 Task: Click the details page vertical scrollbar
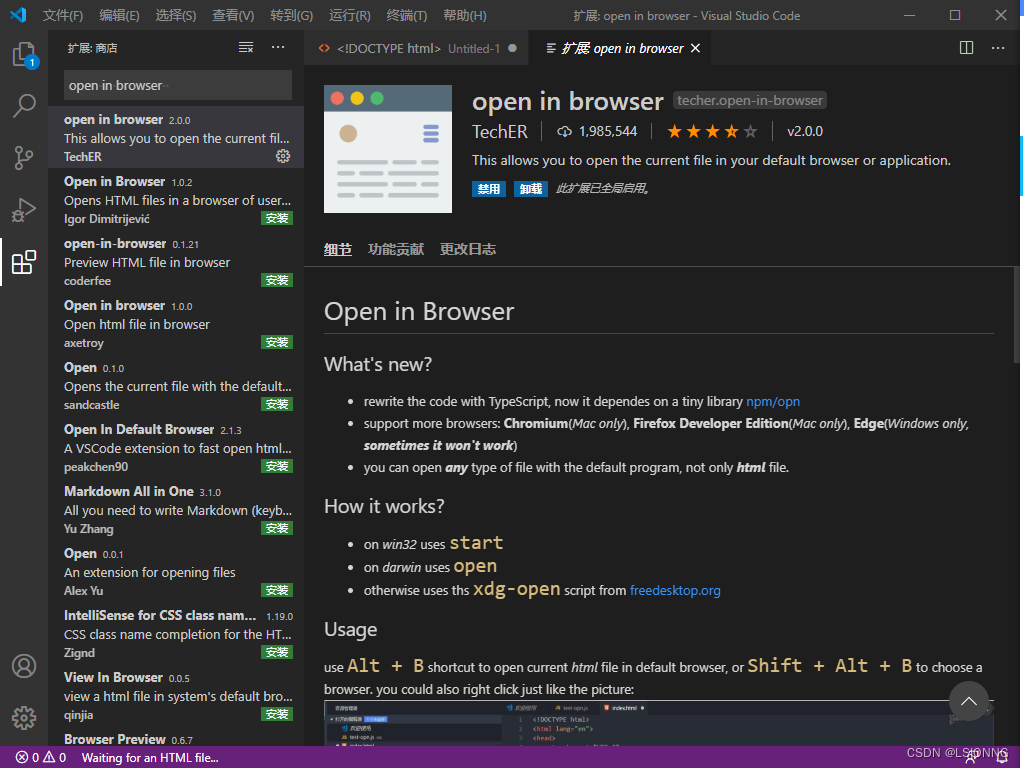[1017, 313]
